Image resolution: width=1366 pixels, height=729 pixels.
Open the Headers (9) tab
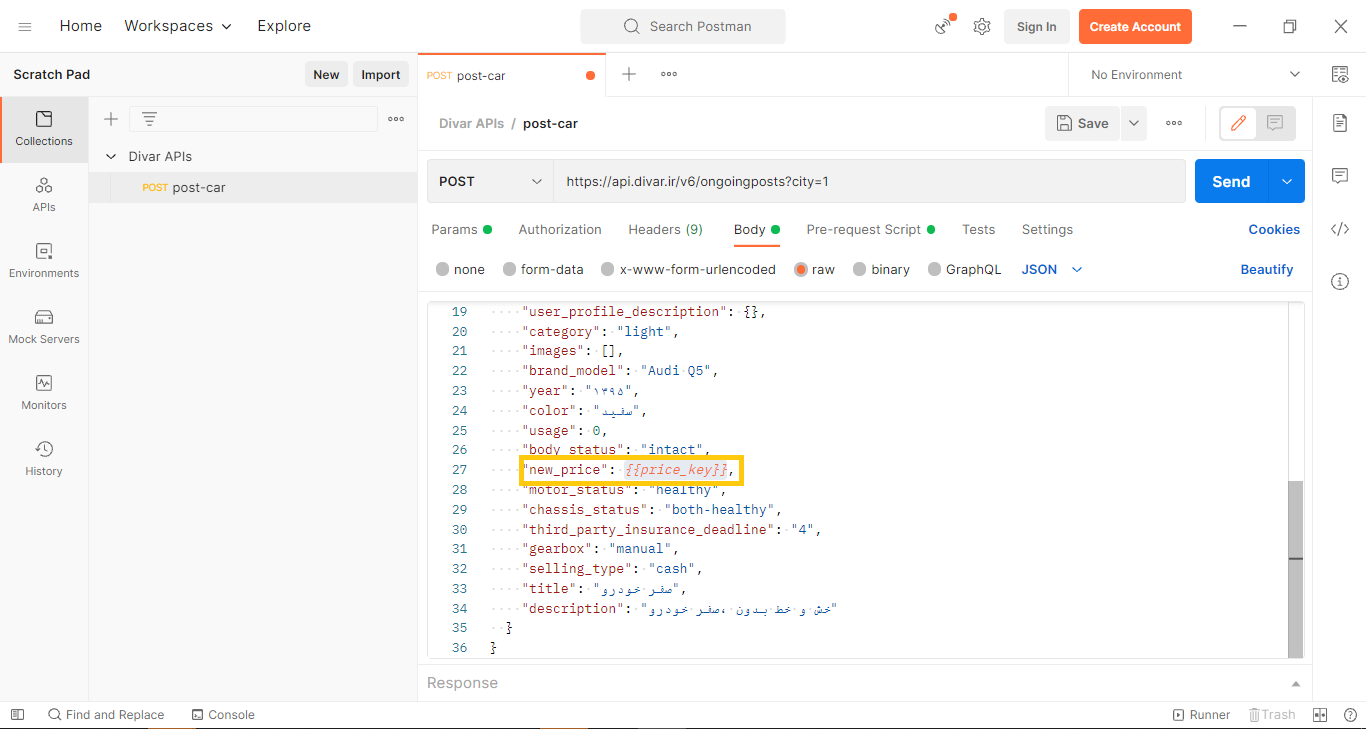(x=665, y=229)
